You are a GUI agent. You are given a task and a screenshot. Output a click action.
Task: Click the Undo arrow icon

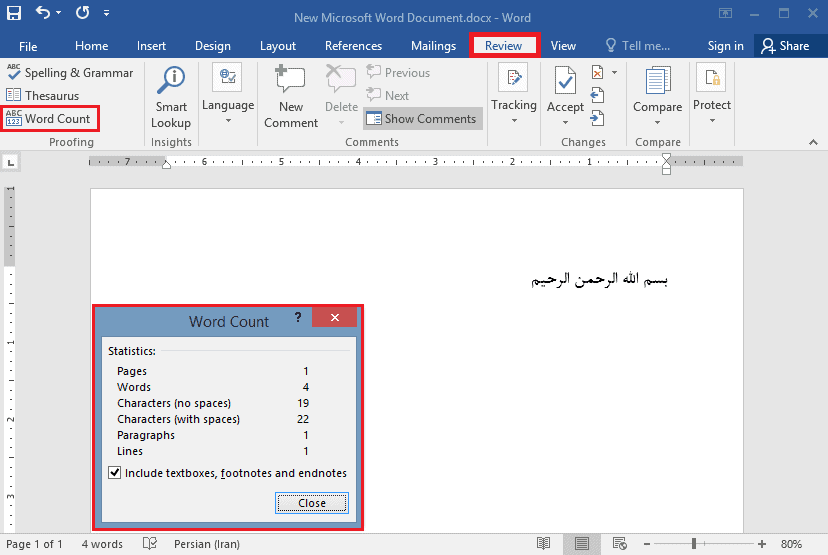point(43,12)
